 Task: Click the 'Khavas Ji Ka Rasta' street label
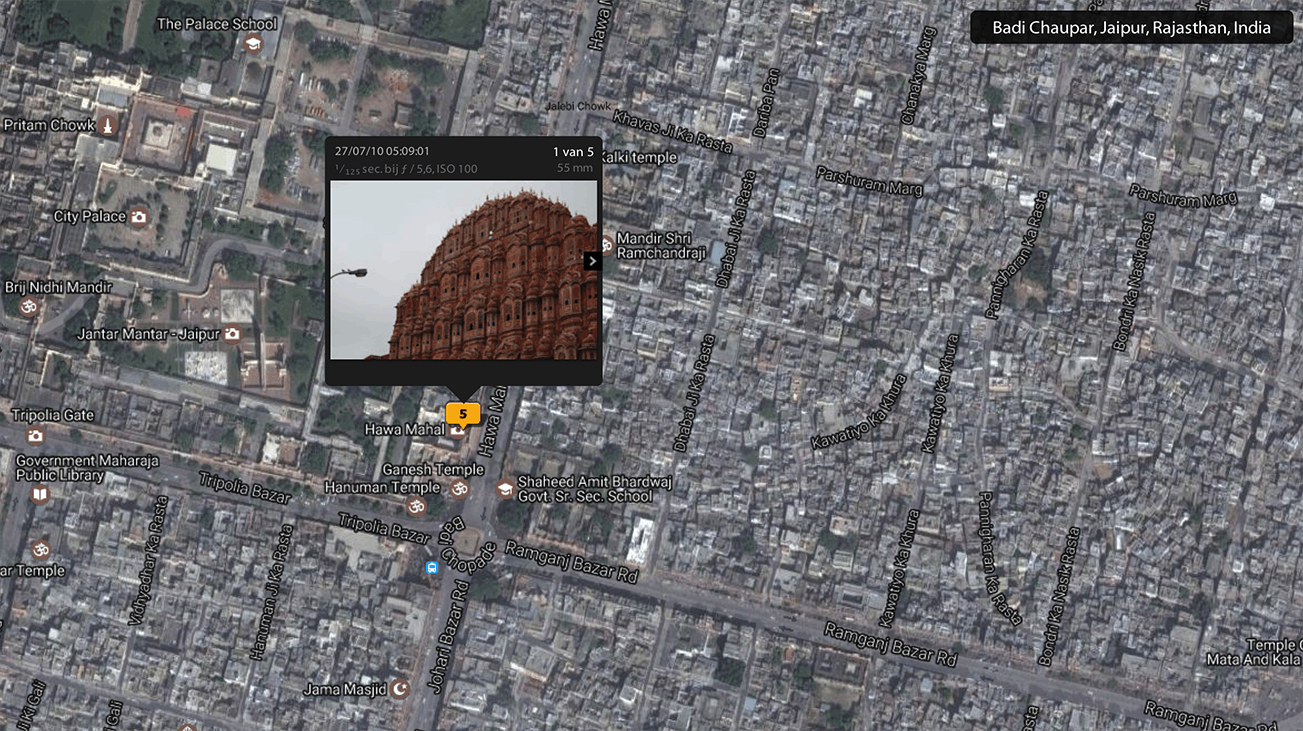[672, 131]
